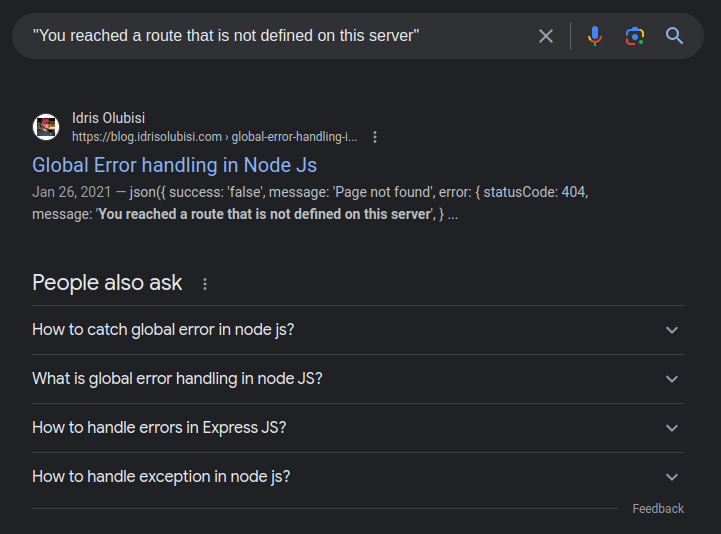
Task: Click the chevron for 'How to handle exception in node js'
Action: (672, 477)
